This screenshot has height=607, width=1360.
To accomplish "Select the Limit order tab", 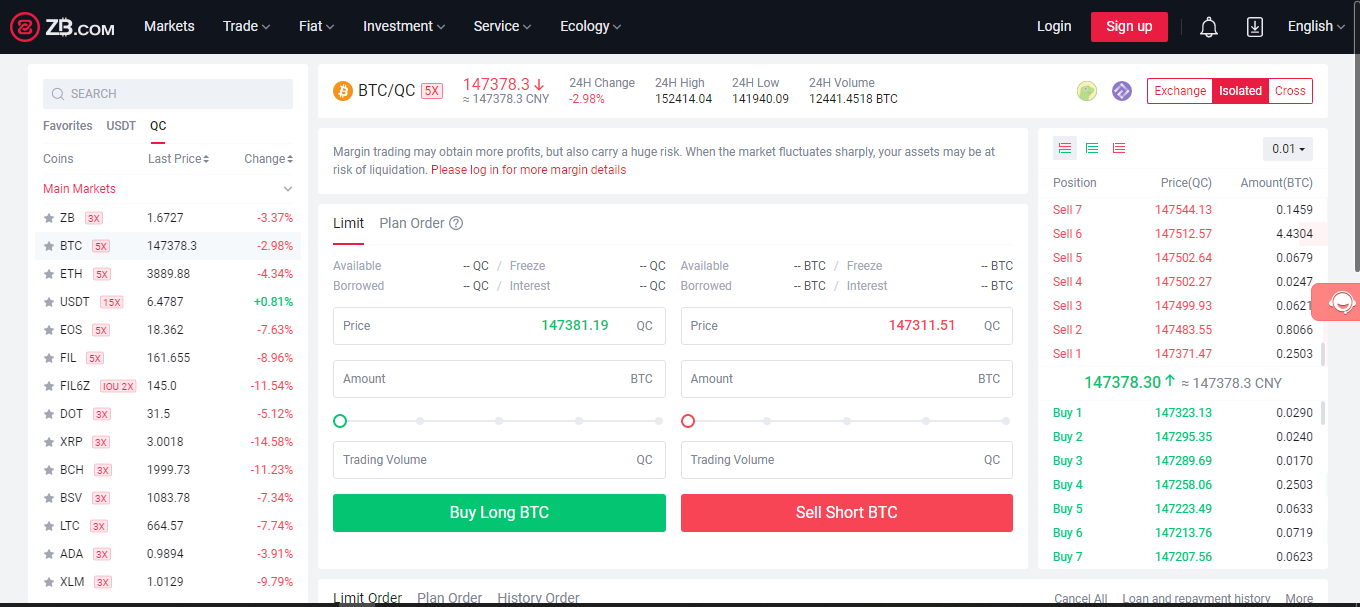I will tap(348, 223).
